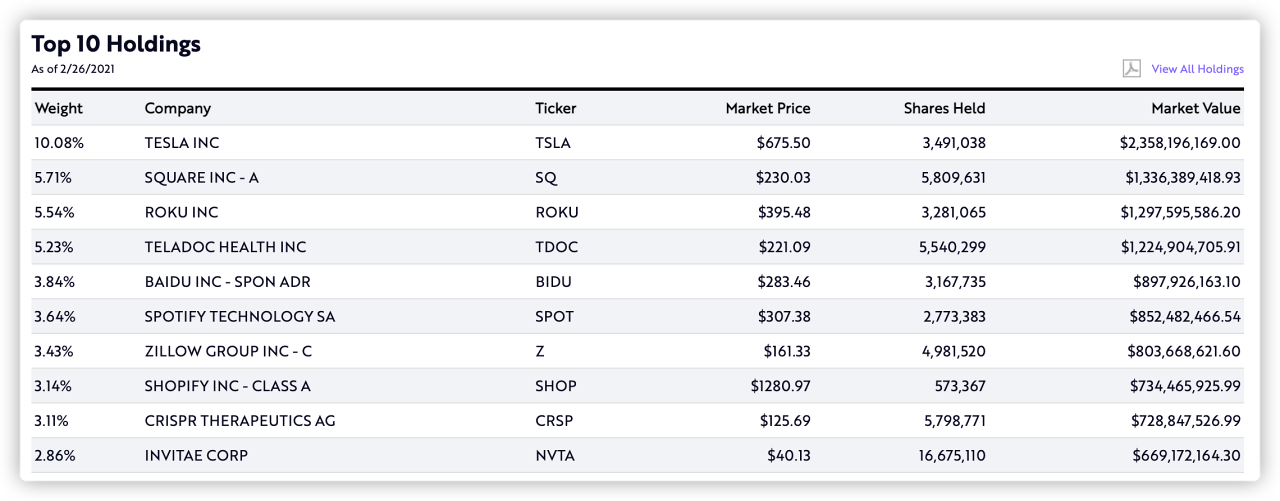
Task: Click the TESLA INC company name
Action: click(182, 143)
